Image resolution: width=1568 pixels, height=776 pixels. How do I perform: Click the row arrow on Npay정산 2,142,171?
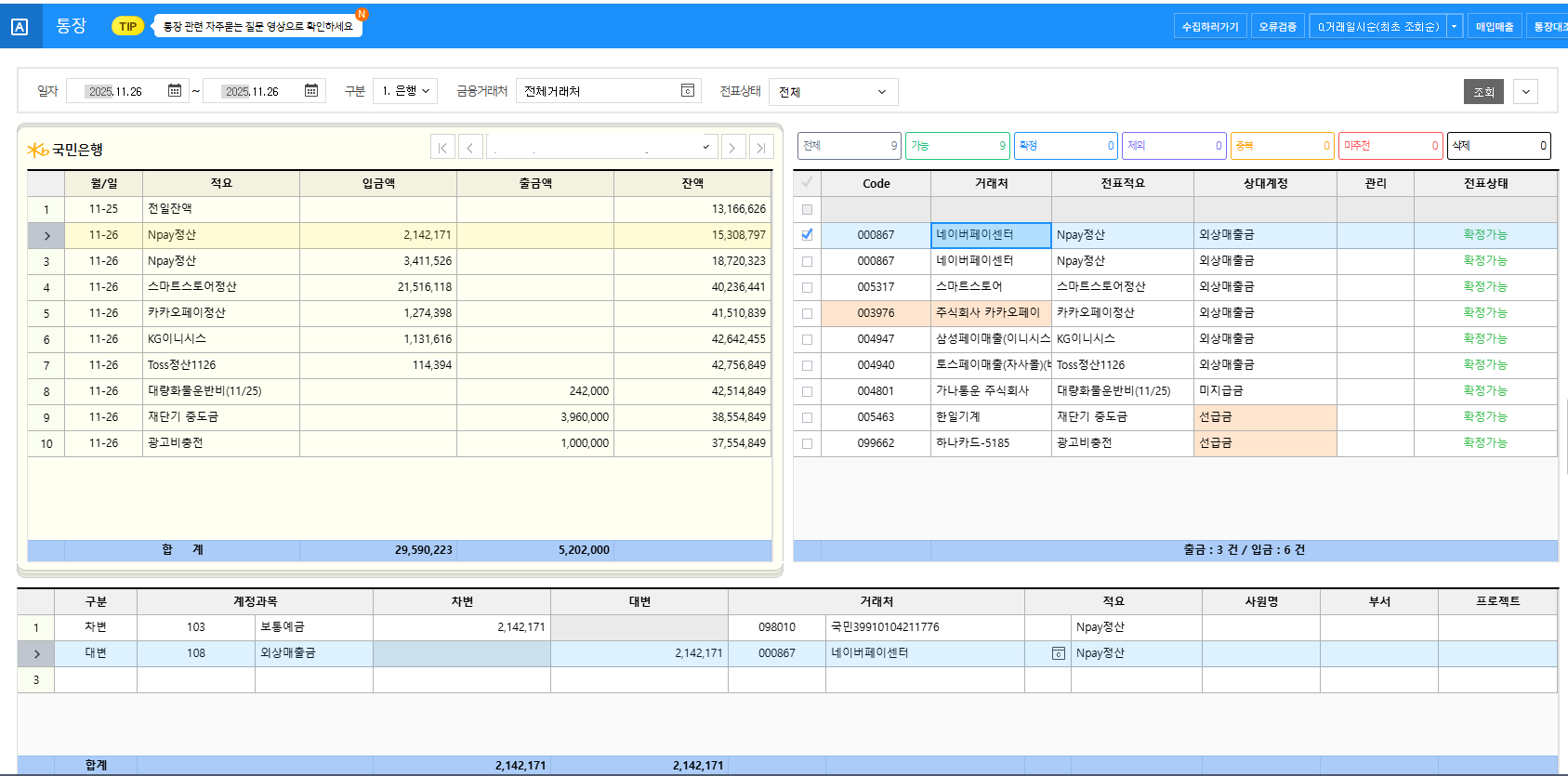pos(46,236)
